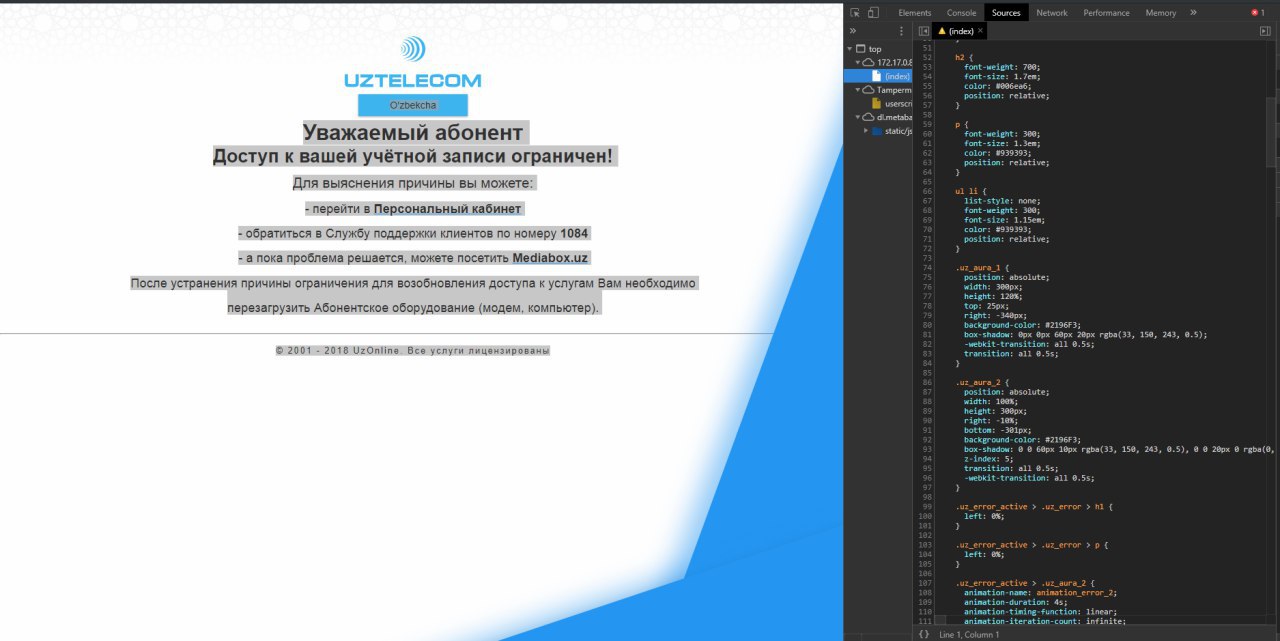This screenshot has width=1280, height=641.
Task: Show more navigator panes chevron
Action: click(x=852, y=31)
